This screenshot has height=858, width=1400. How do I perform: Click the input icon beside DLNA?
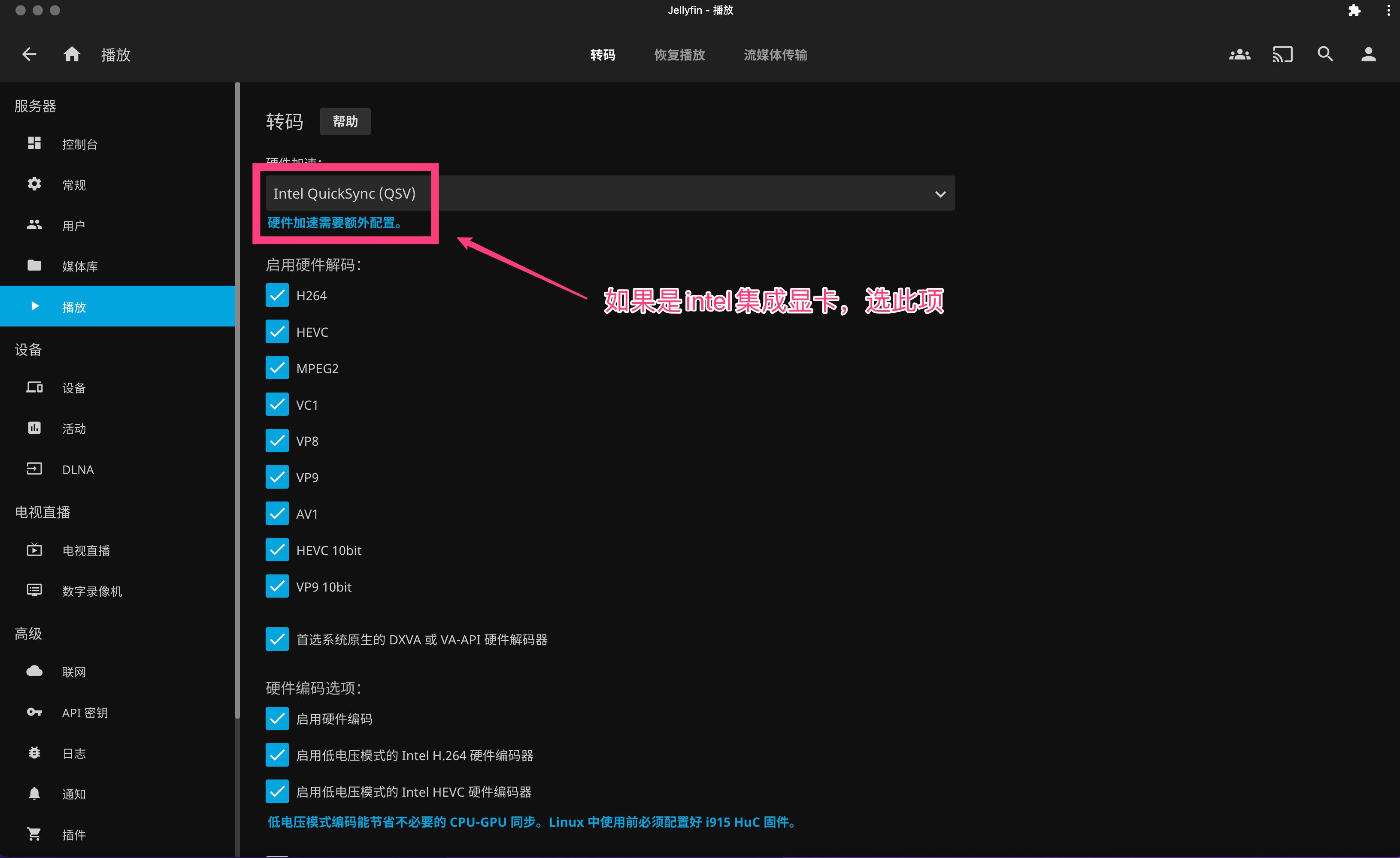[x=35, y=469]
